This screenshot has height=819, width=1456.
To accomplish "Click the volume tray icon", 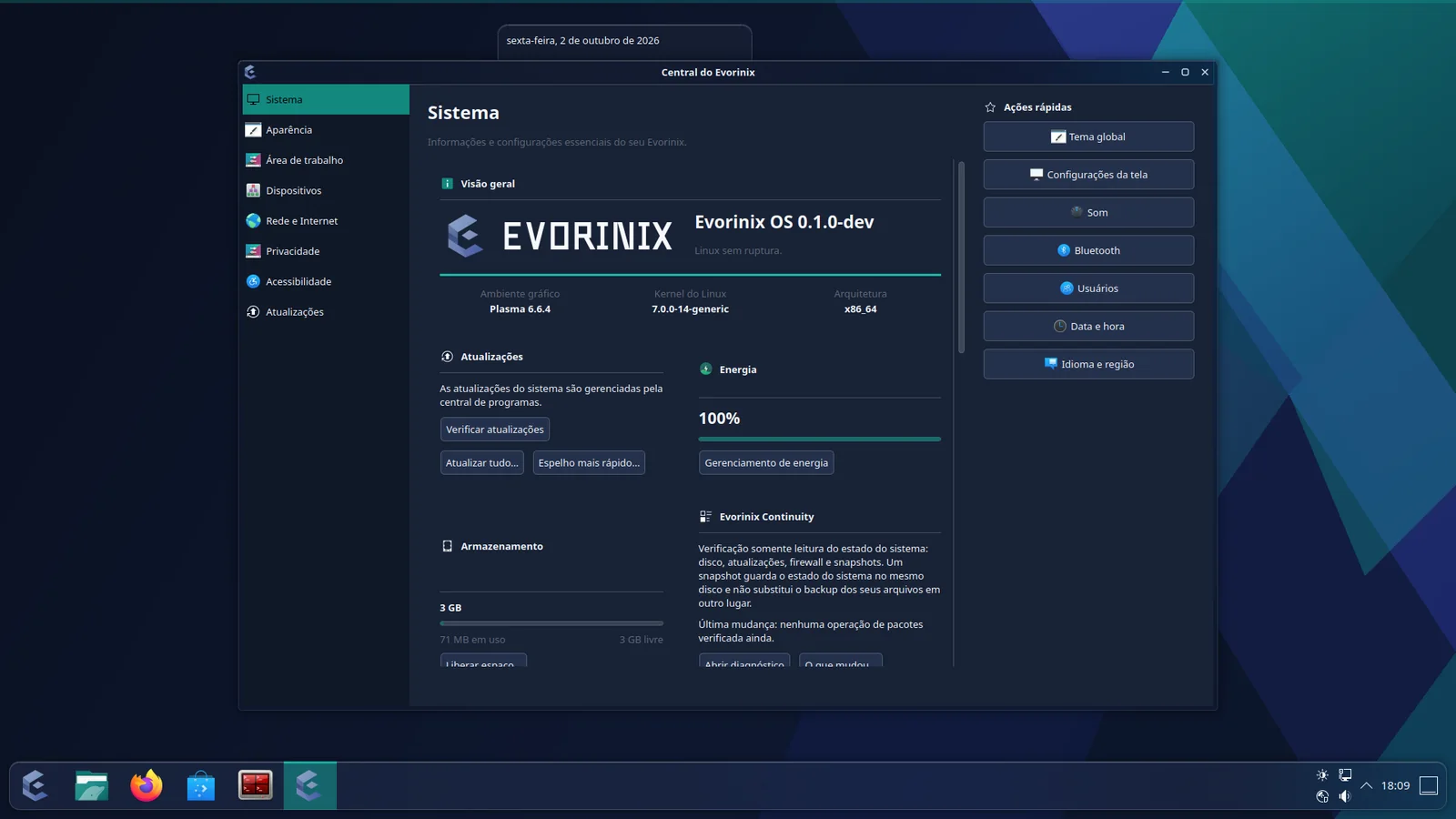I will (1345, 796).
